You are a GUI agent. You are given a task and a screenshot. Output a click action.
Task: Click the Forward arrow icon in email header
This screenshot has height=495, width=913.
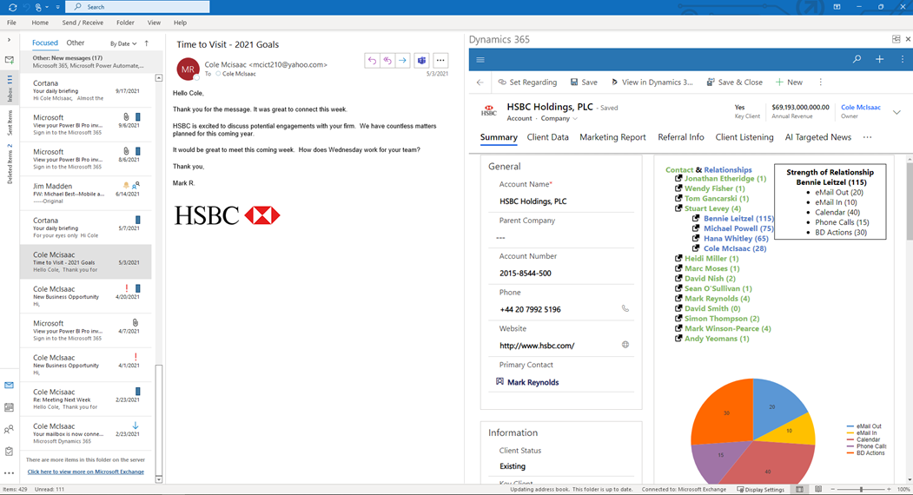pyautogui.click(x=402, y=60)
